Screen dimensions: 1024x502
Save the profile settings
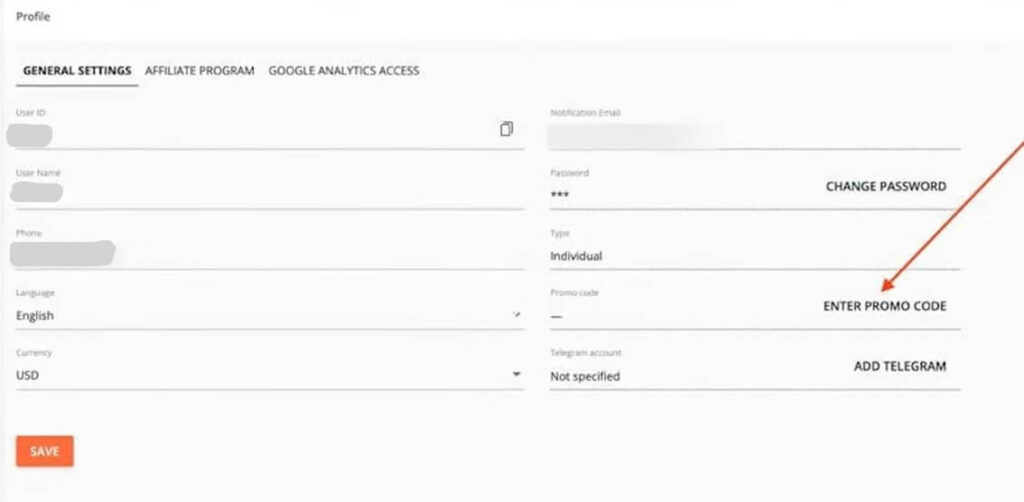[44, 451]
